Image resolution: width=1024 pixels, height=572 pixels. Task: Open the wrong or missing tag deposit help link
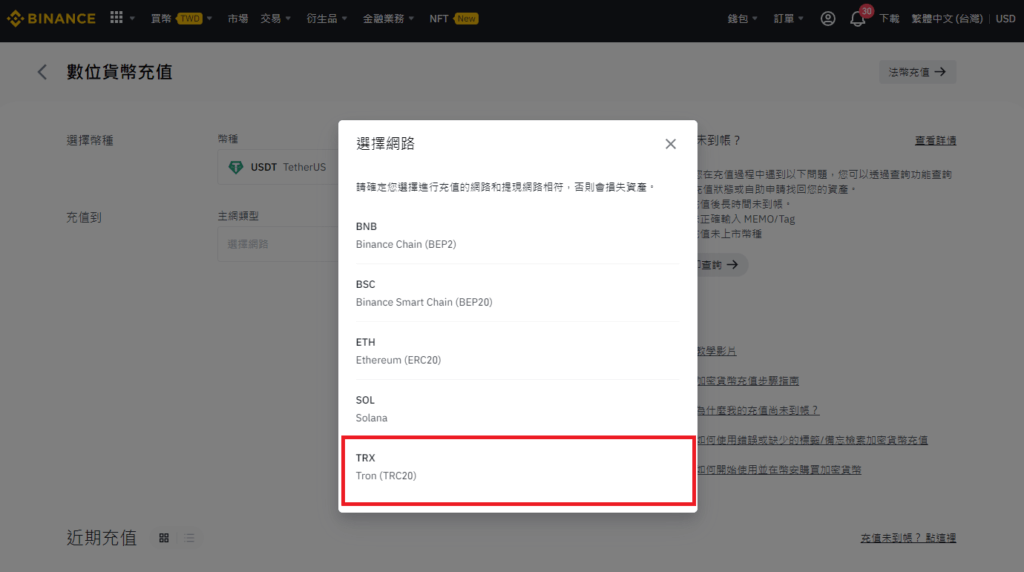[812, 440]
